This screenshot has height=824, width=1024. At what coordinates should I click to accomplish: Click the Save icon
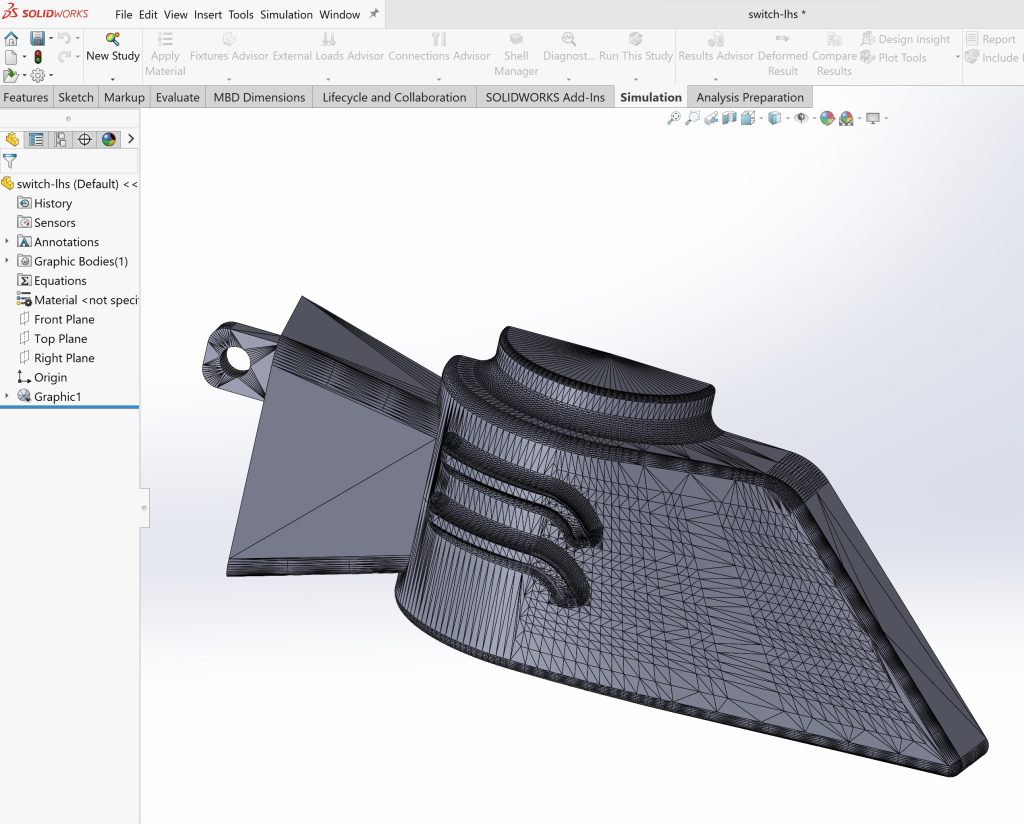37,39
